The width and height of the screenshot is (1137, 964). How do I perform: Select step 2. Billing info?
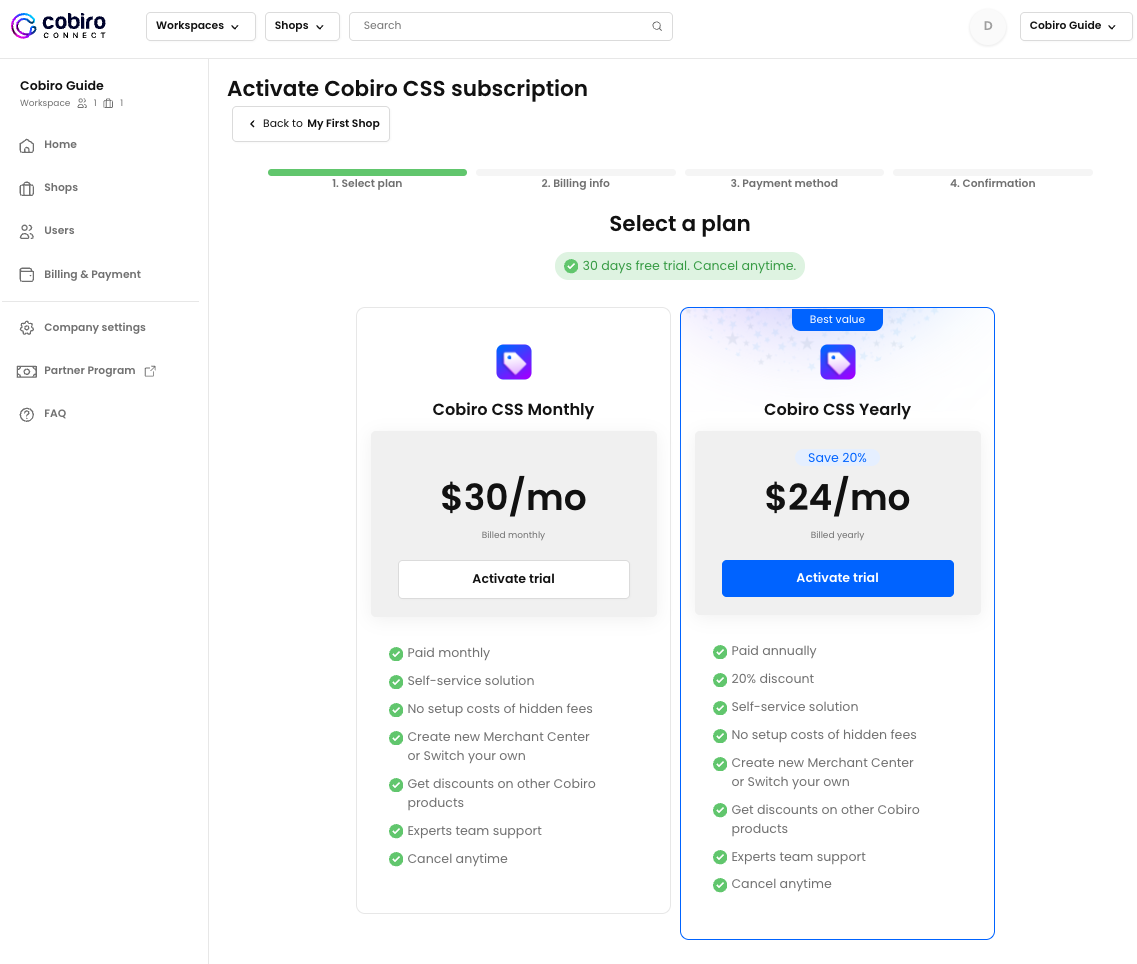(576, 184)
